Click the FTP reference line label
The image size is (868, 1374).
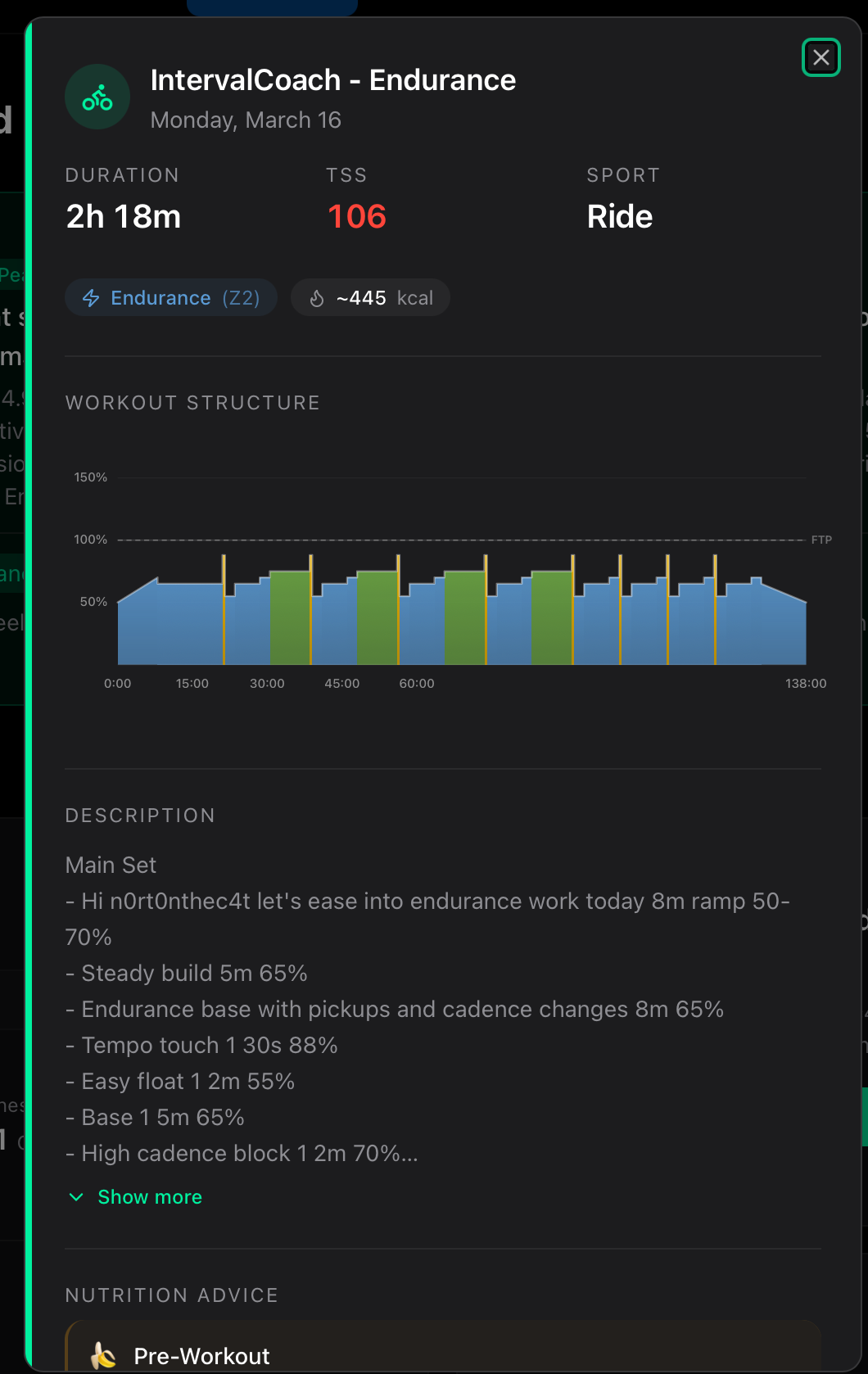(x=821, y=540)
